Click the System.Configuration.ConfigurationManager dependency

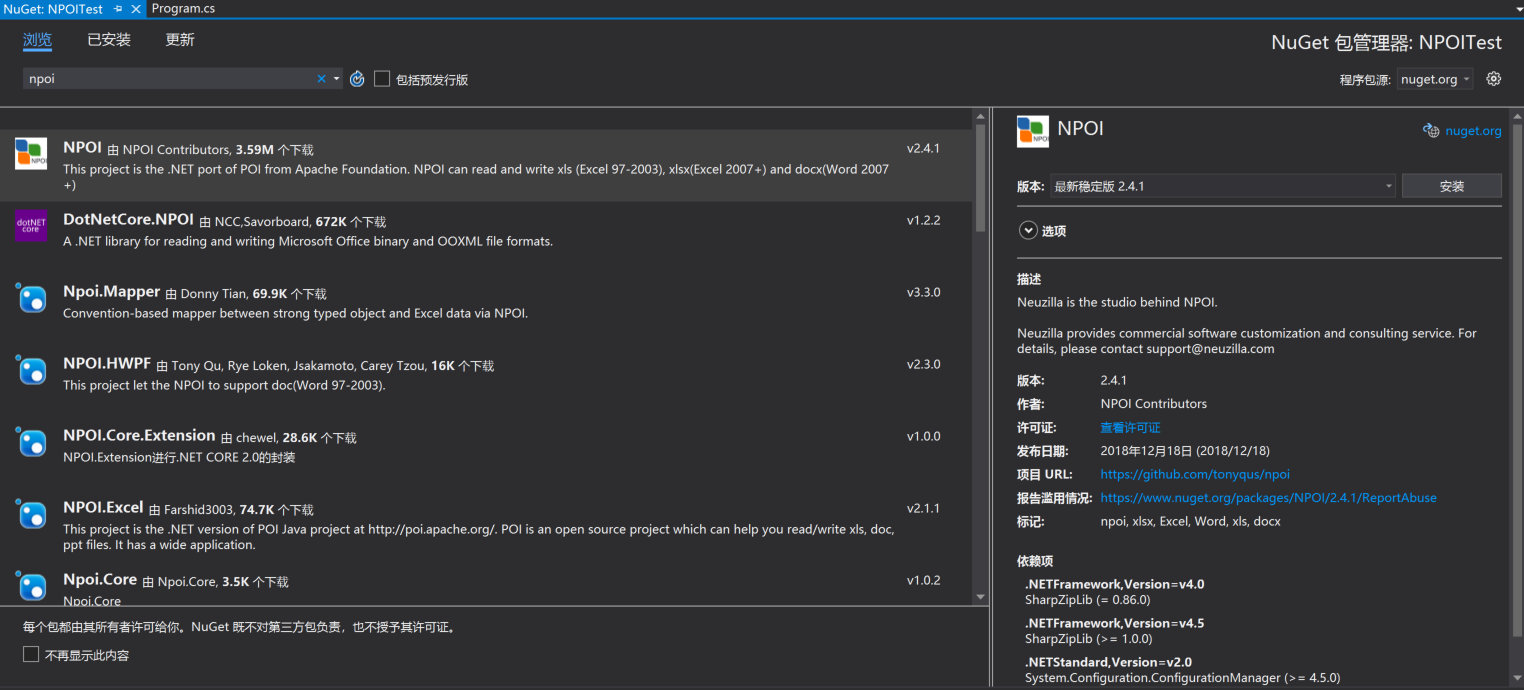pyautogui.click(x=1182, y=678)
